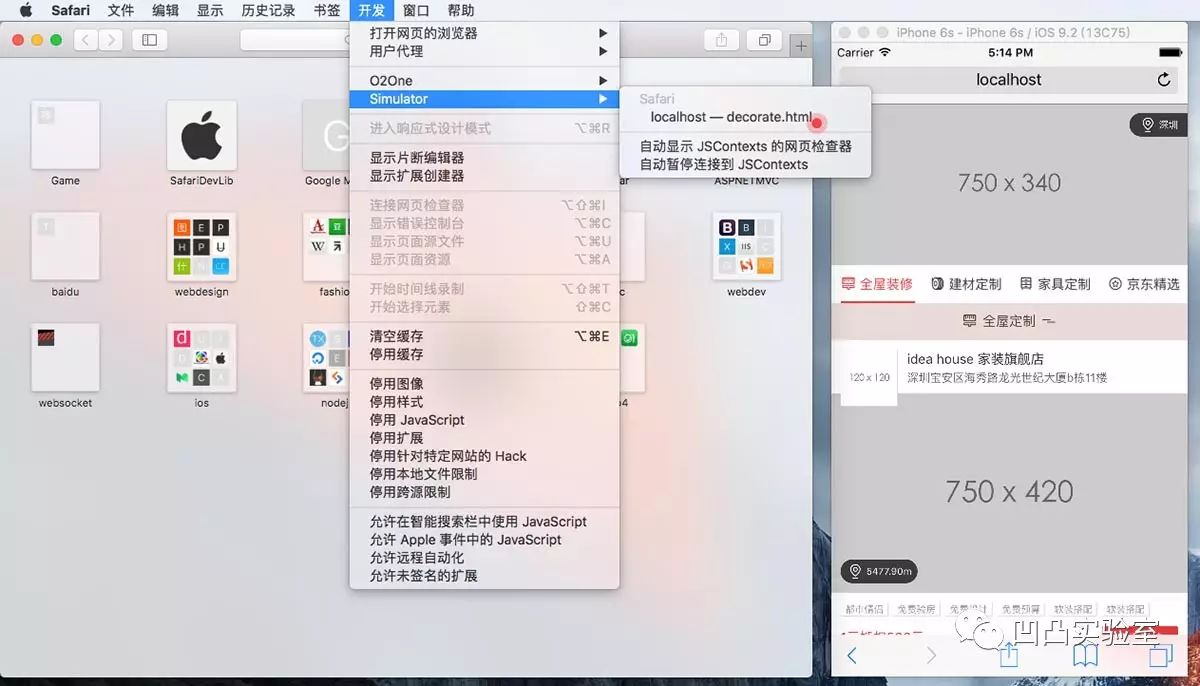The height and width of the screenshot is (686, 1200).
Task: Select 停用样式 in the menu
Action: (x=484, y=401)
